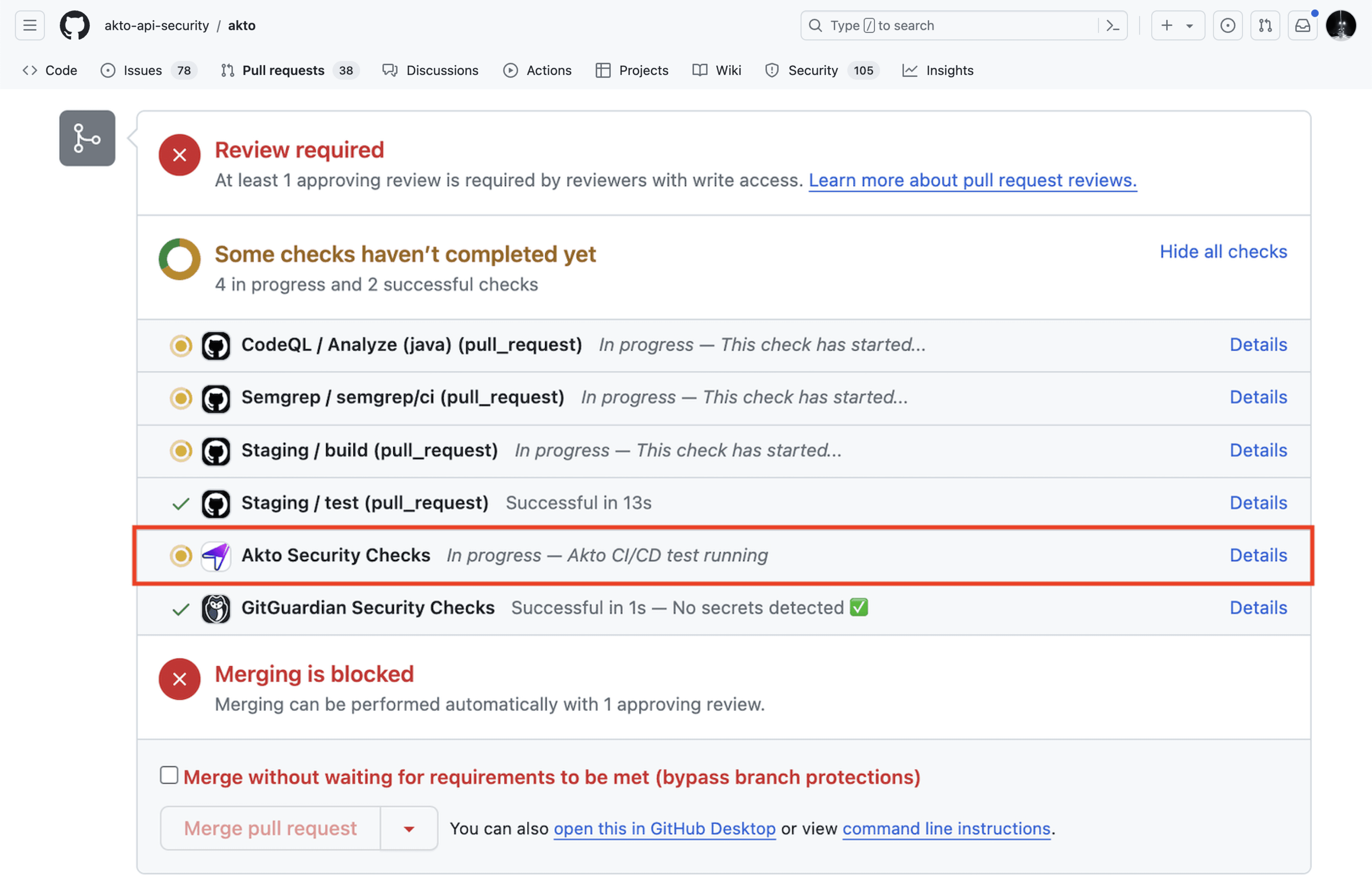This screenshot has height=886, width=1372.
Task: Open the create new plus dropdown
Action: click(x=1177, y=25)
